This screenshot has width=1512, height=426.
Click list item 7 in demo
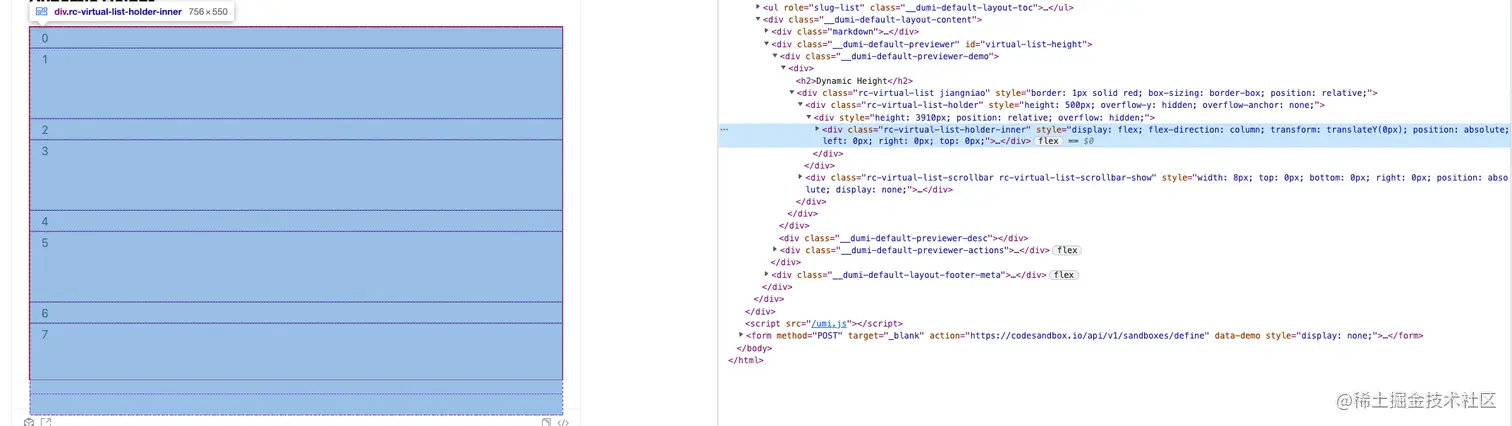click(296, 352)
